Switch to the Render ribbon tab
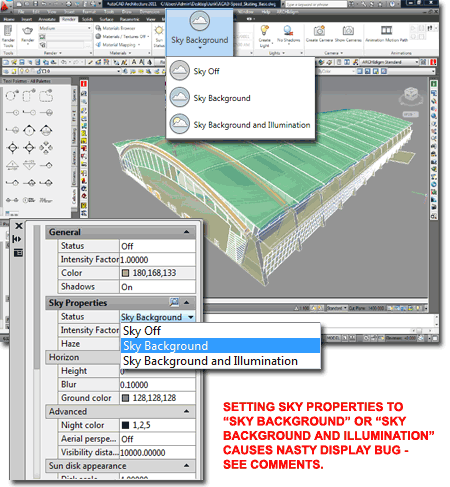450x487 pixels. click(68, 19)
